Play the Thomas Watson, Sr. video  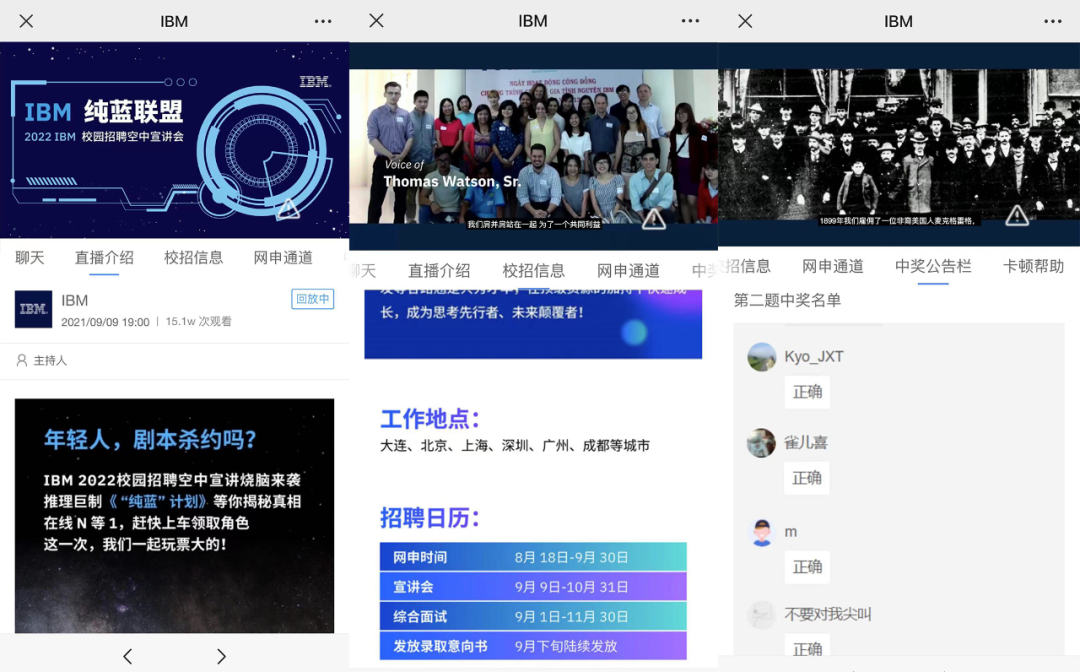(533, 145)
